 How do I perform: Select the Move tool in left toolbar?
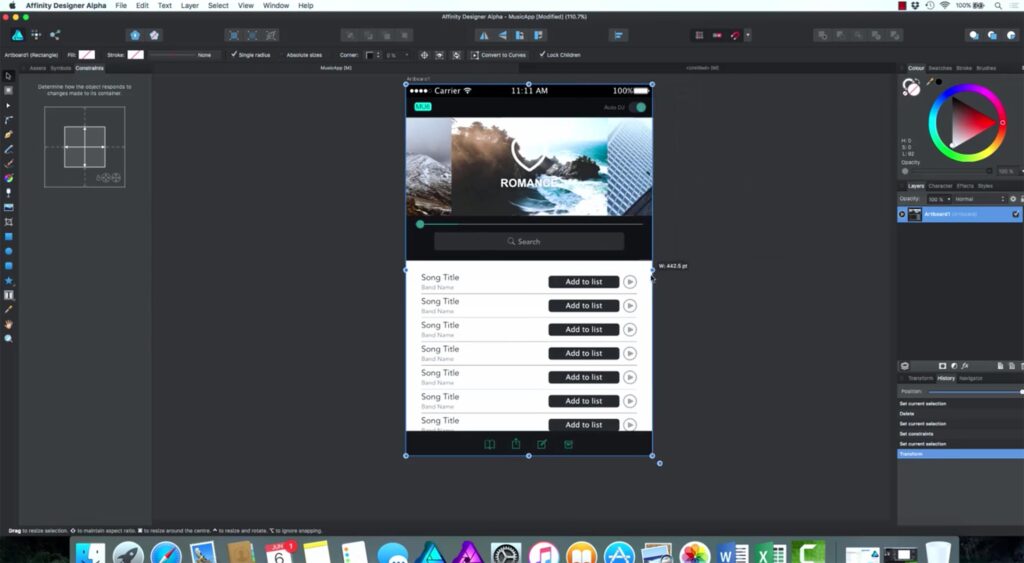coord(9,76)
